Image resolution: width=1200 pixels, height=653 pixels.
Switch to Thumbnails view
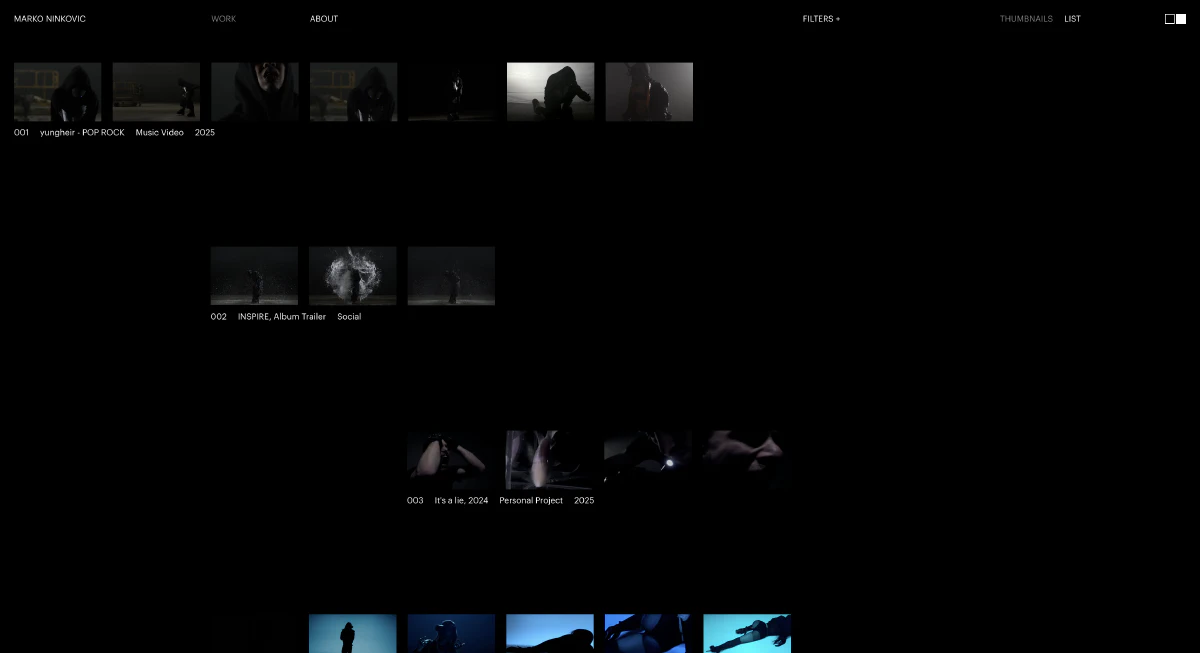point(1026,19)
